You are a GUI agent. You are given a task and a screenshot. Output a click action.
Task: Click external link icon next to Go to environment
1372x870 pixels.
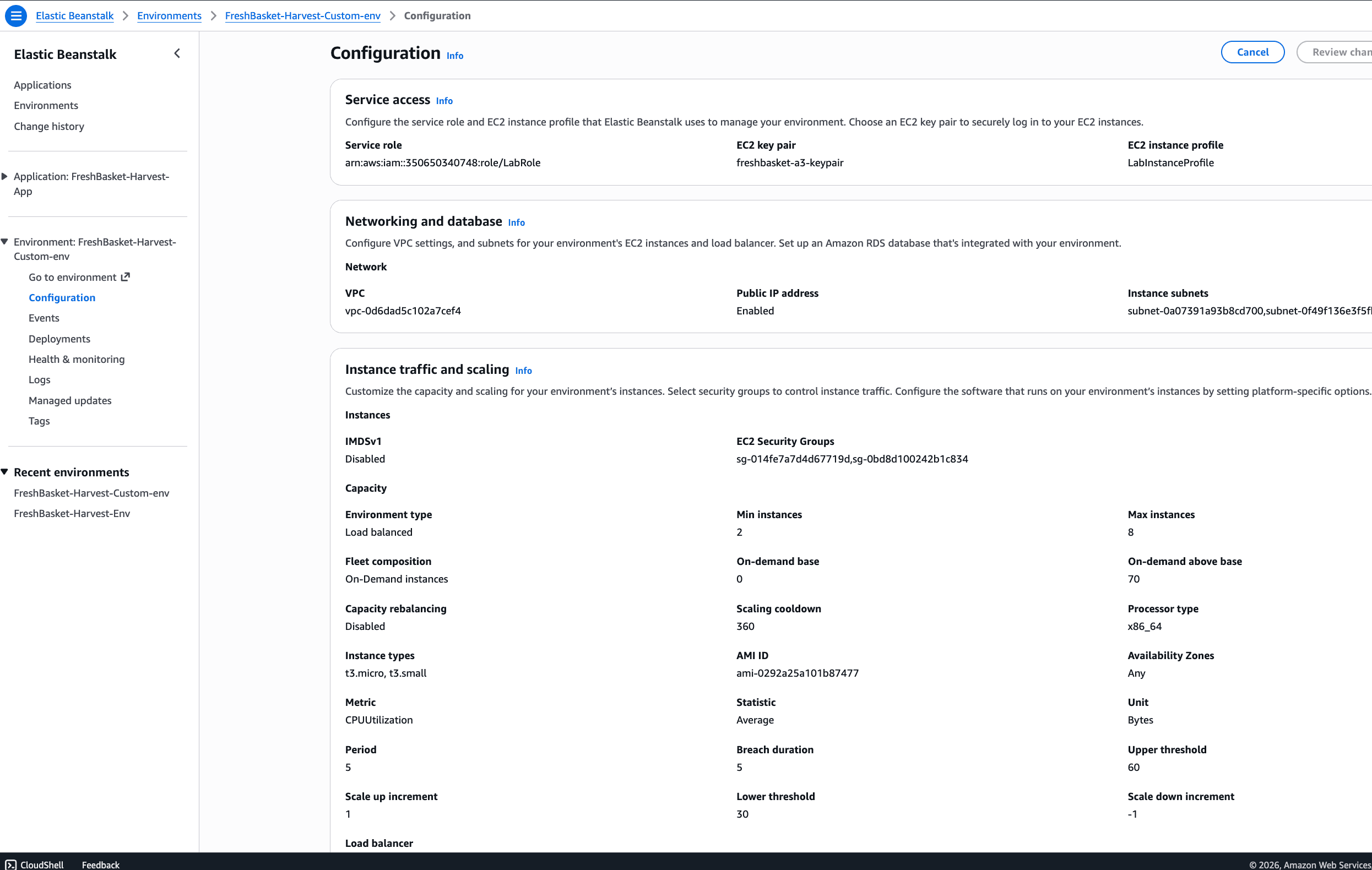pos(126,277)
